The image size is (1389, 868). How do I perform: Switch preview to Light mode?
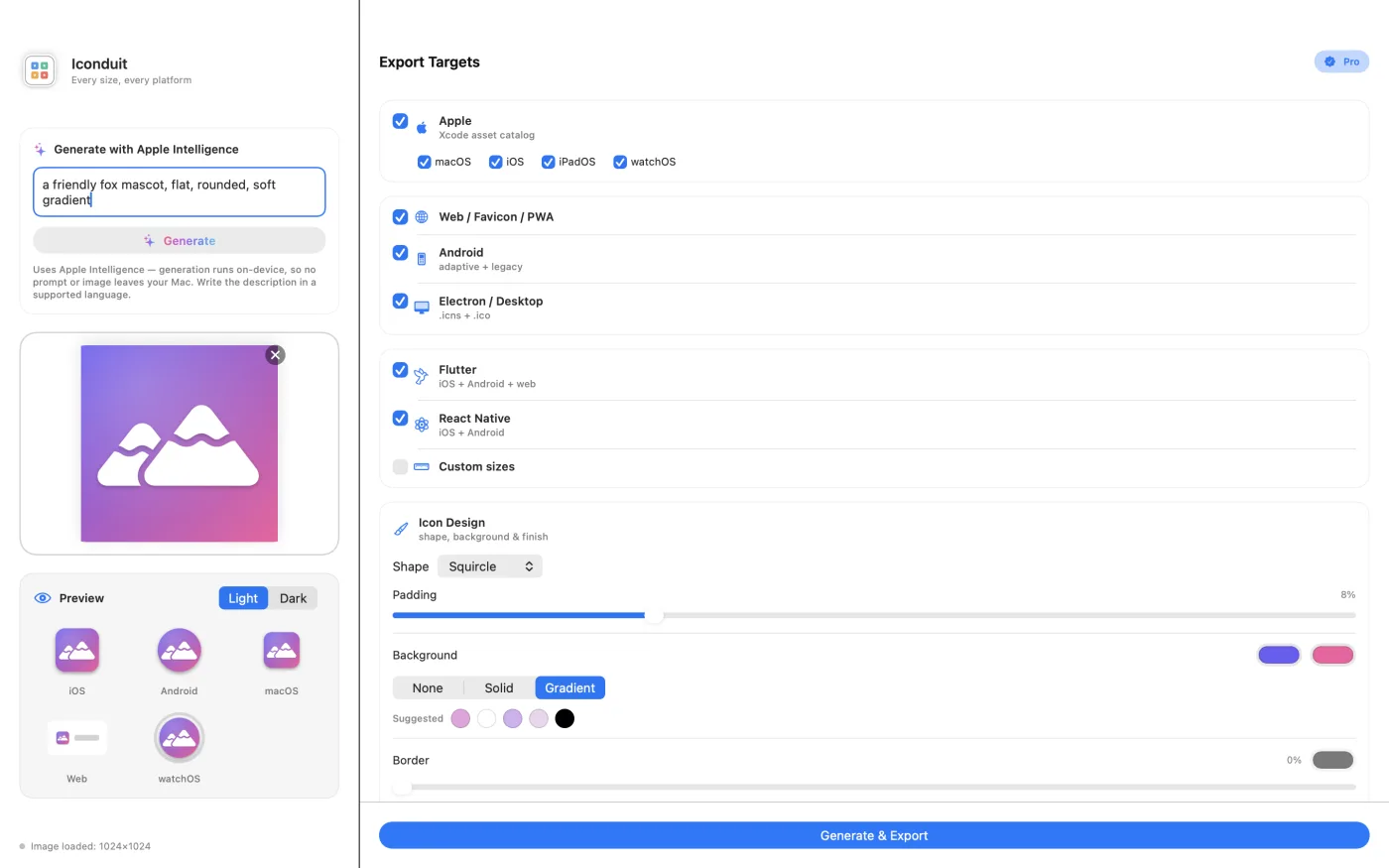coord(243,598)
